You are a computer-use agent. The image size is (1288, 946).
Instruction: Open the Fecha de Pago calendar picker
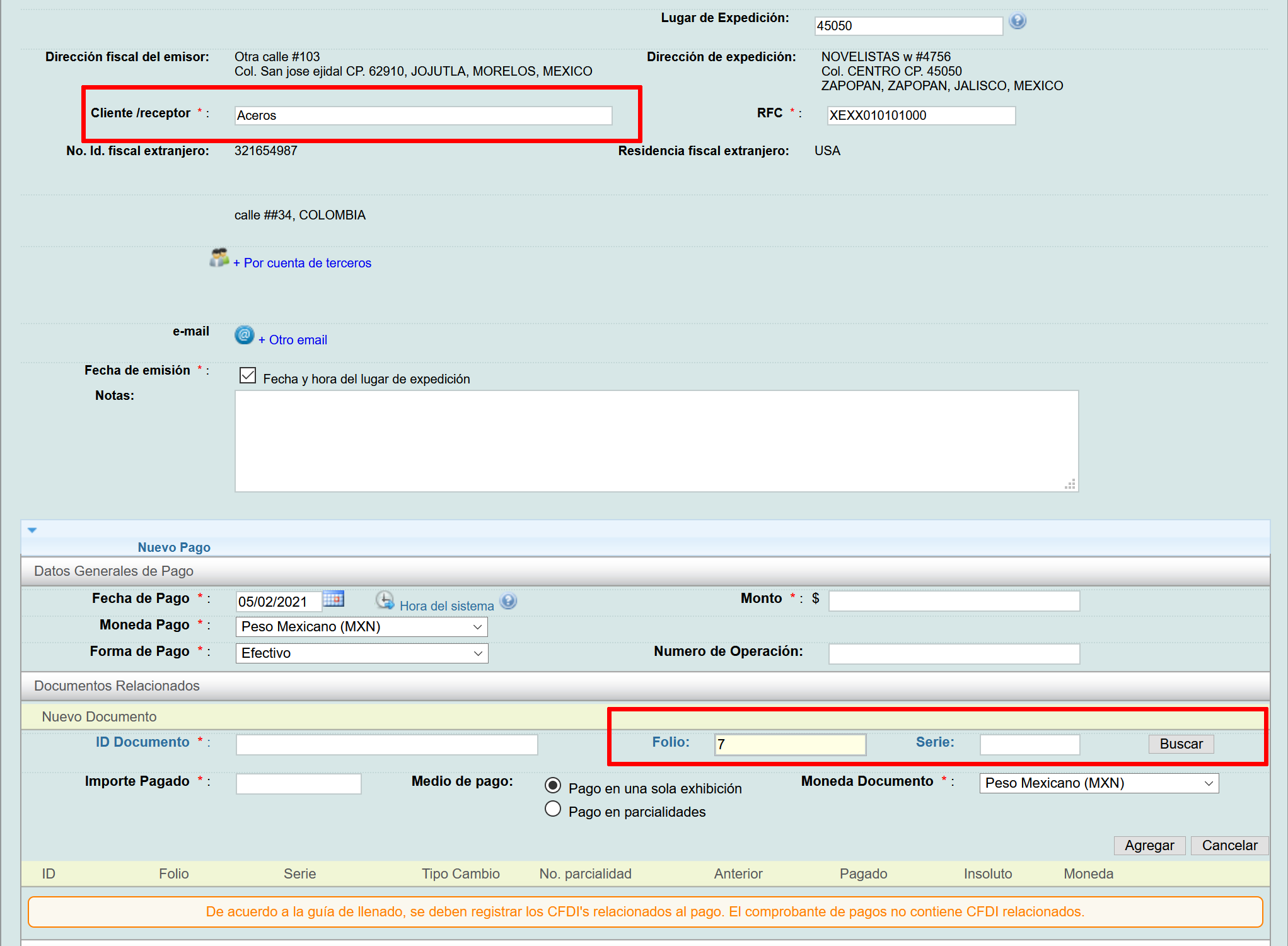333,599
